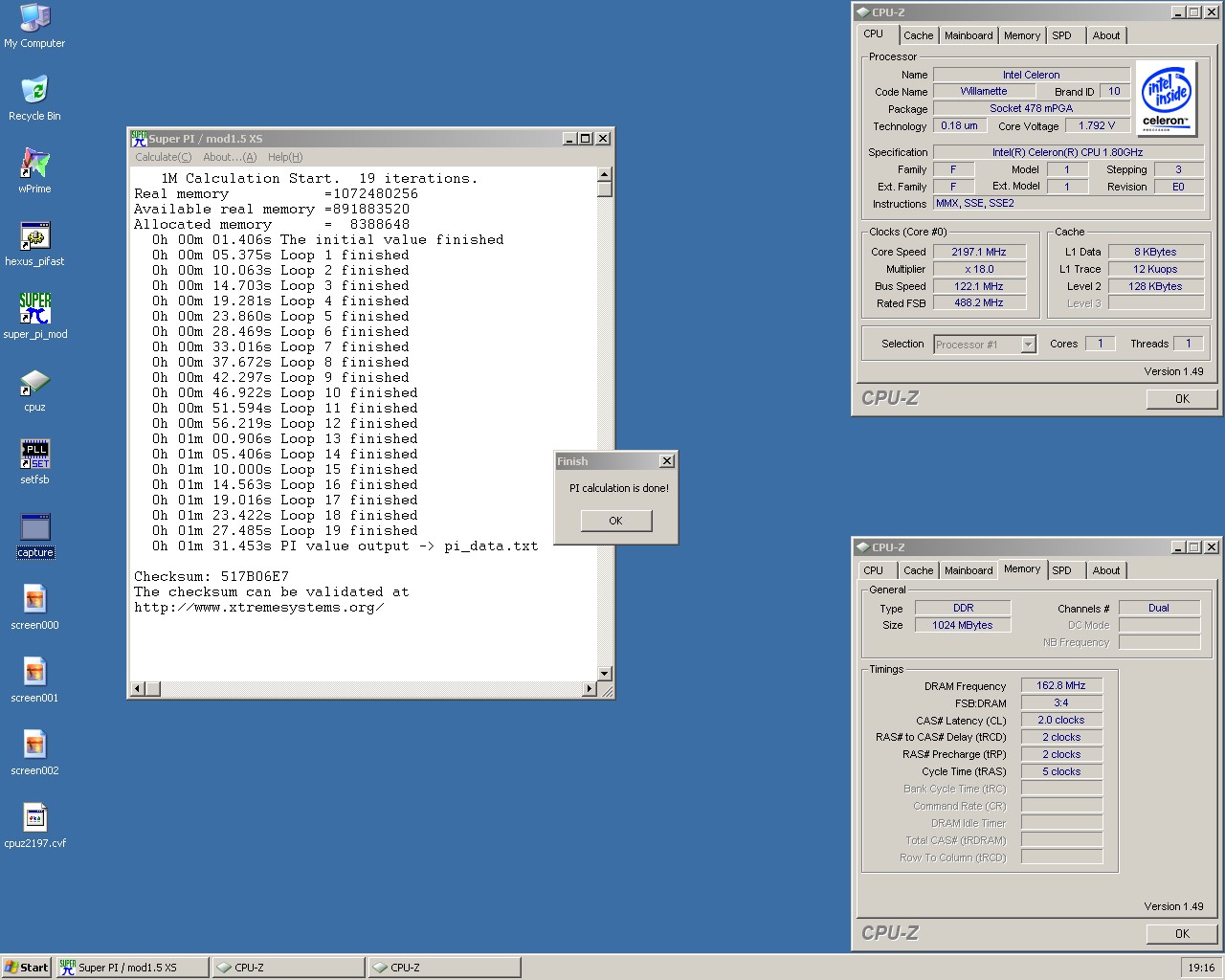Viewport: 1225px width, 980px height.
Task: Confirm the PI calculation done dialog with OK
Action: pos(615,521)
